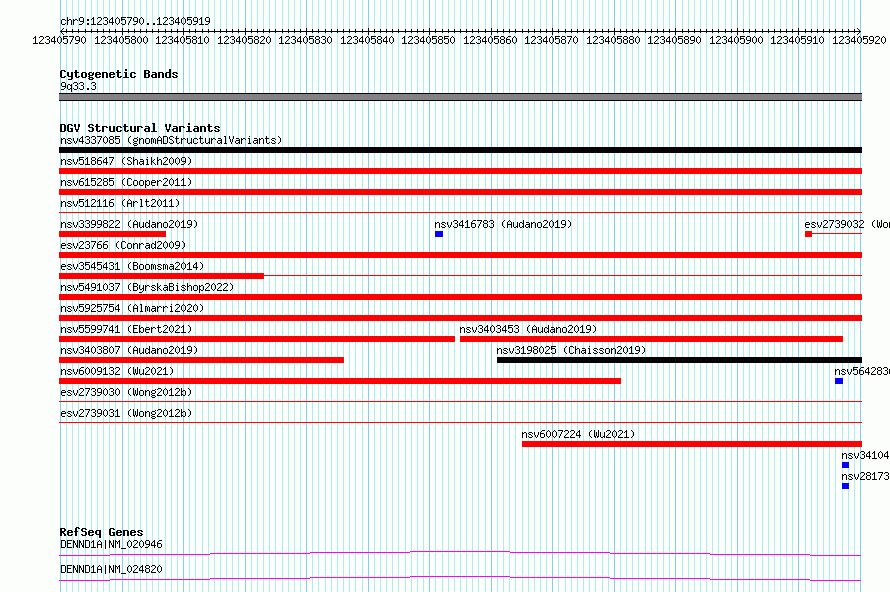Click the nsv6007224 (Wu2021) label
Screen dimensions: 890x592
click(578, 434)
